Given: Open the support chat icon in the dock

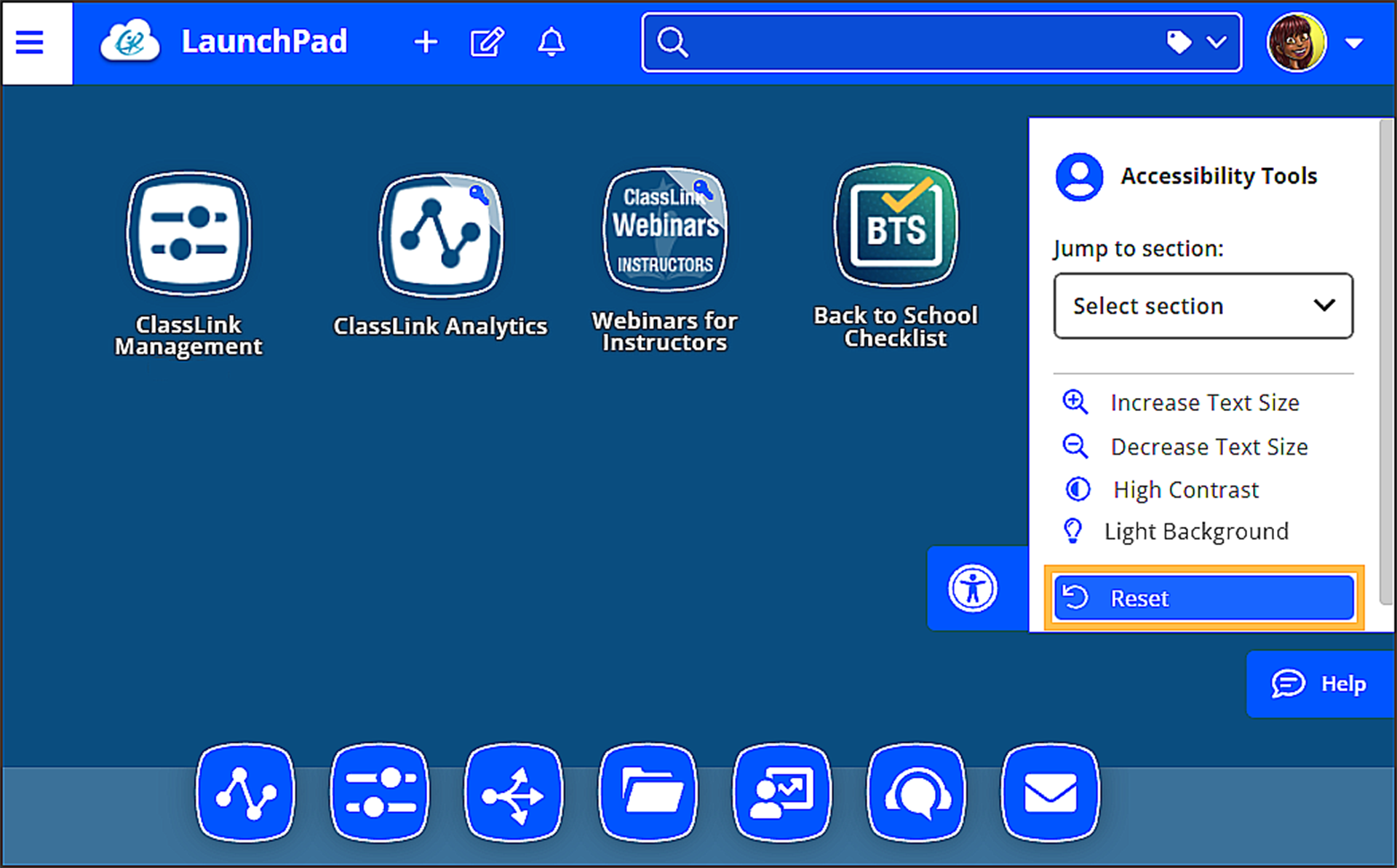Looking at the screenshot, I should (x=916, y=792).
